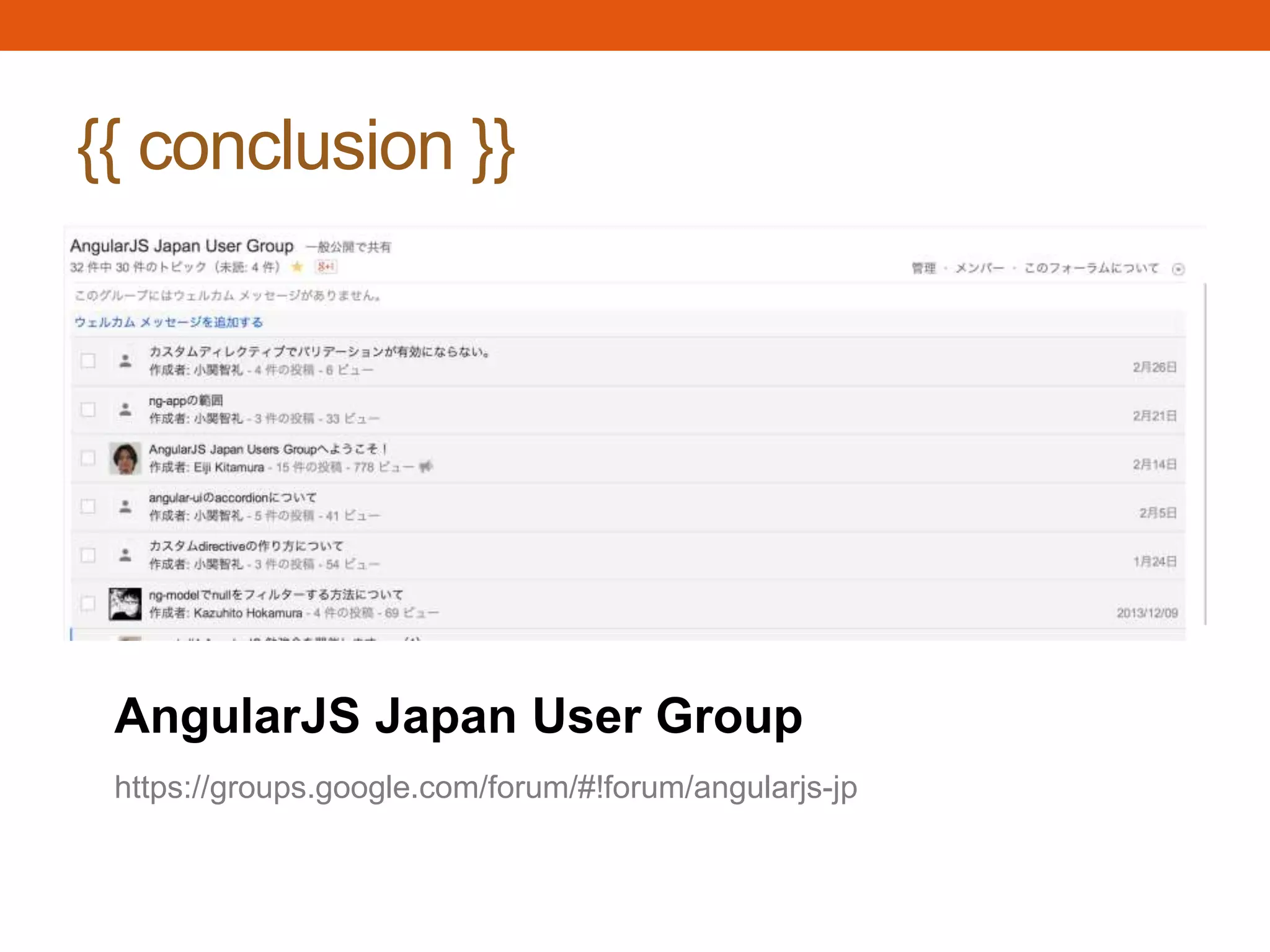1270x952 pixels.
Task: Check the カスタムディレクティブでバリデーション topic checkbox
Action: (x=88, y=361)
